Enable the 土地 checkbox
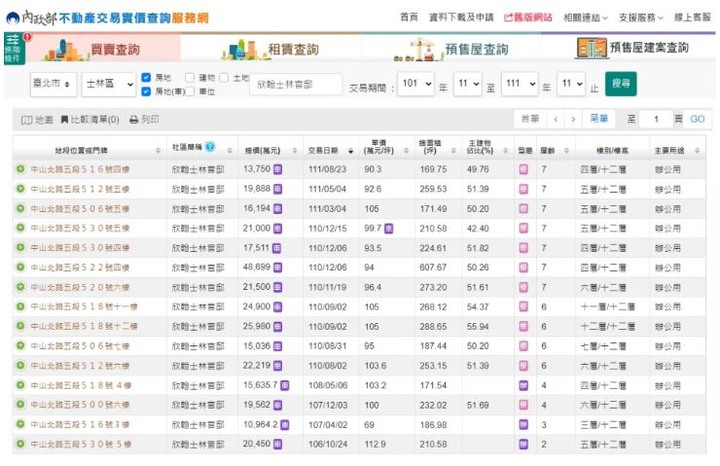The width and height of the screenshot is (720, 466). click(224, 78)
